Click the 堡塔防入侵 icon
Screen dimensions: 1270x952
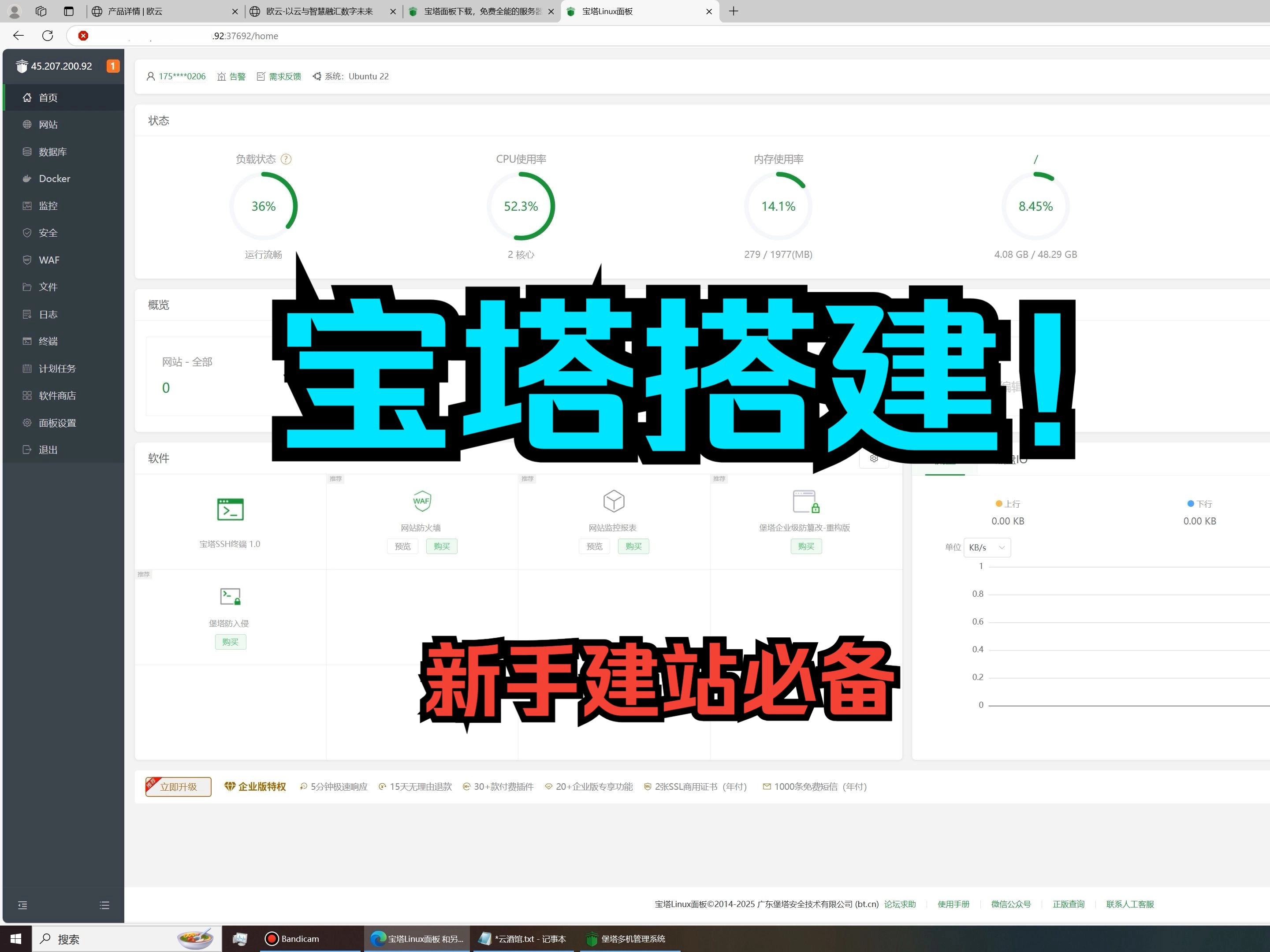(230, 597)
